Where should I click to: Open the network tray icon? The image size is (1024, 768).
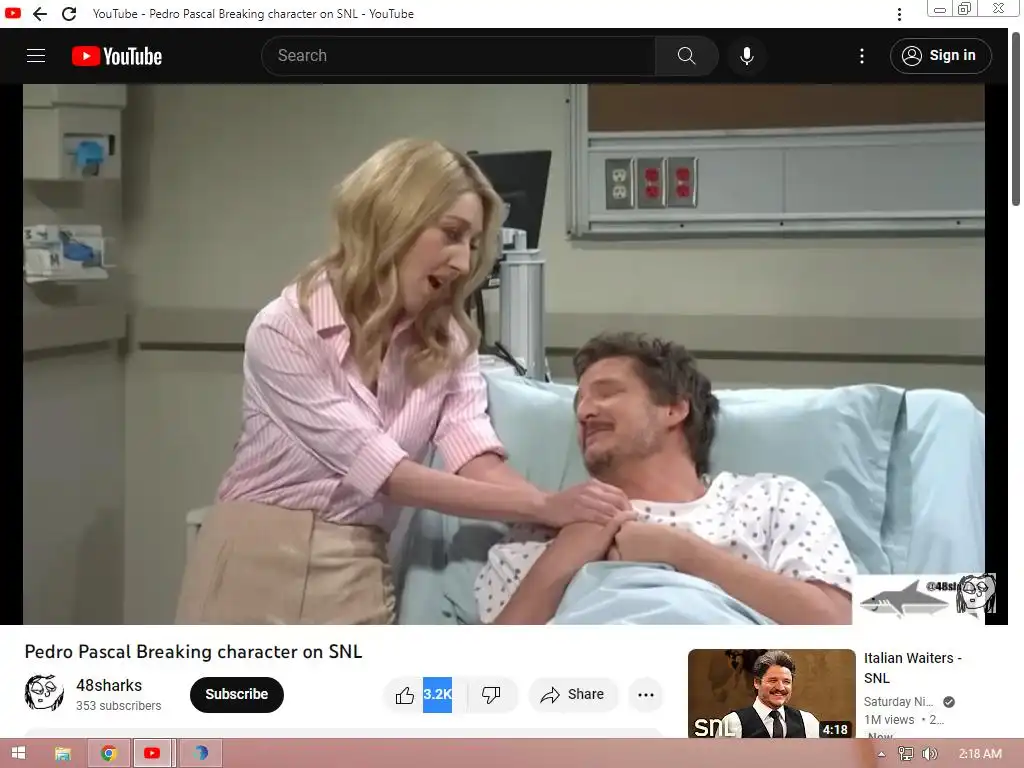pyautogui.click(x=906, y=754)
